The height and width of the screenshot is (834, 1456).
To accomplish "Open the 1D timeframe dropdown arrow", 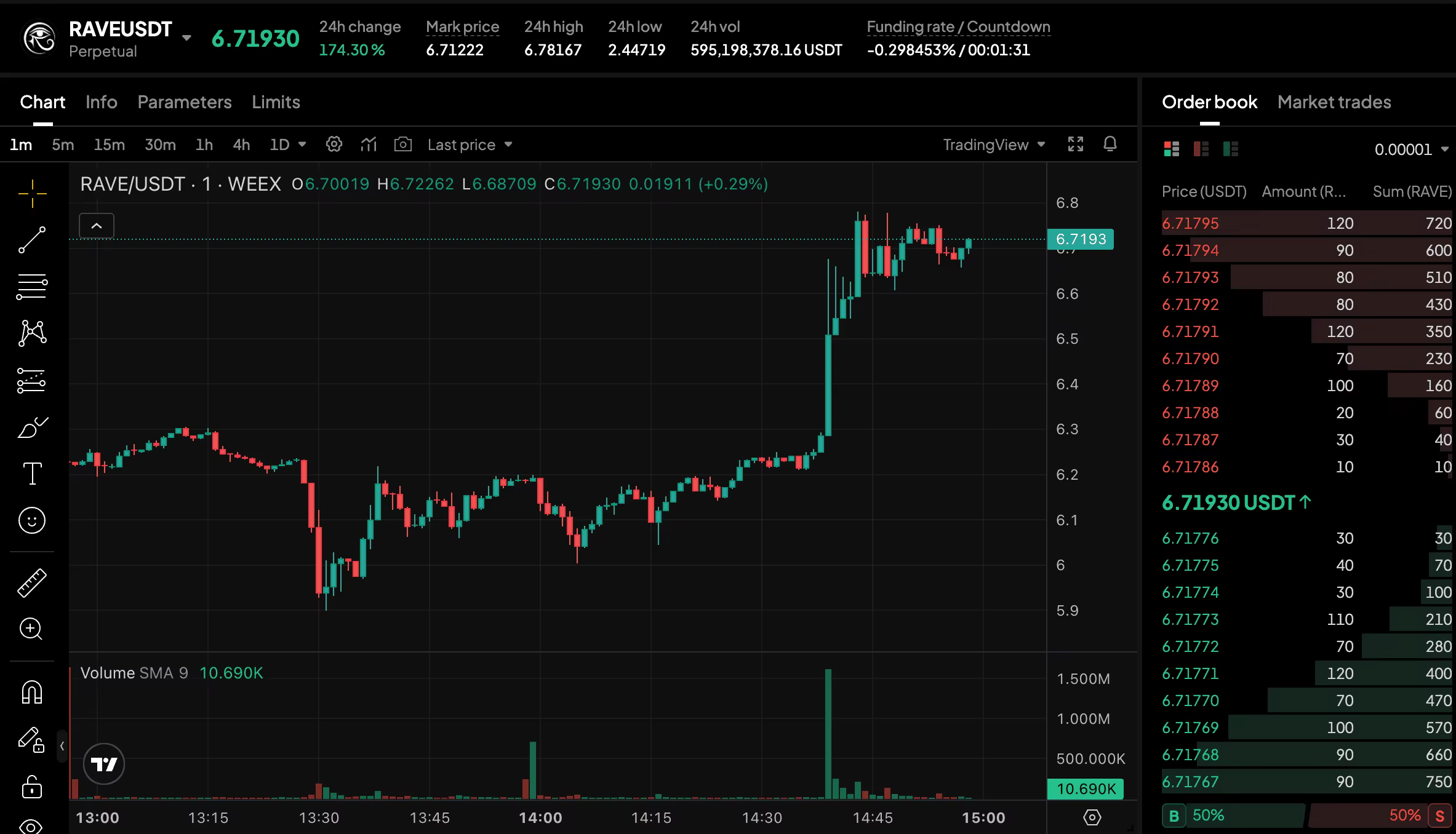I will pyautogui.click(x=302, y=145).
